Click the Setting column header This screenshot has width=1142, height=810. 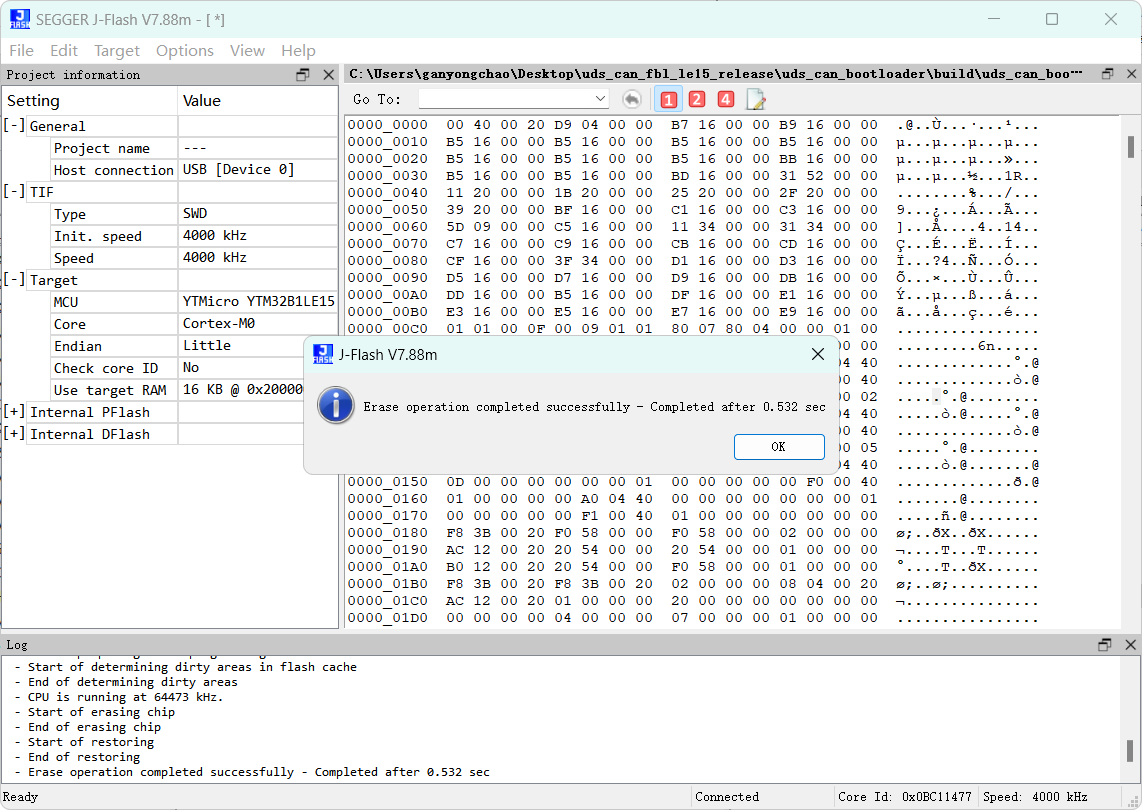tap(90, 101)
